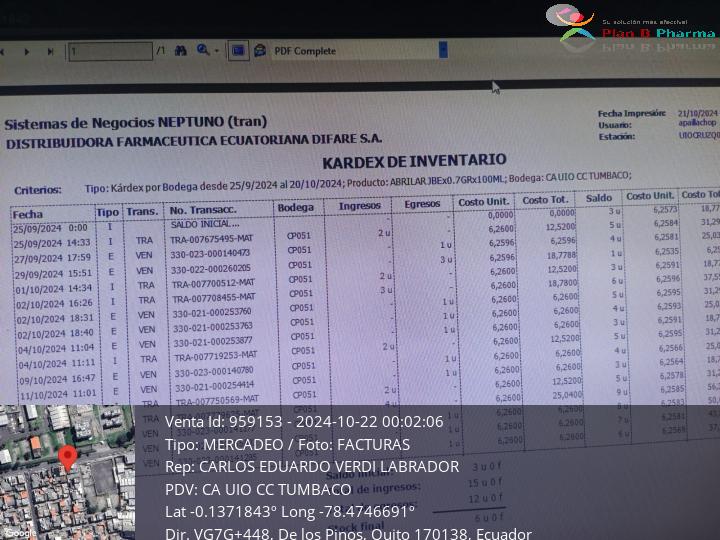Click the date 27/09/2024 17:59
Screen dimensions: 720x540
(x=52, y=259)
